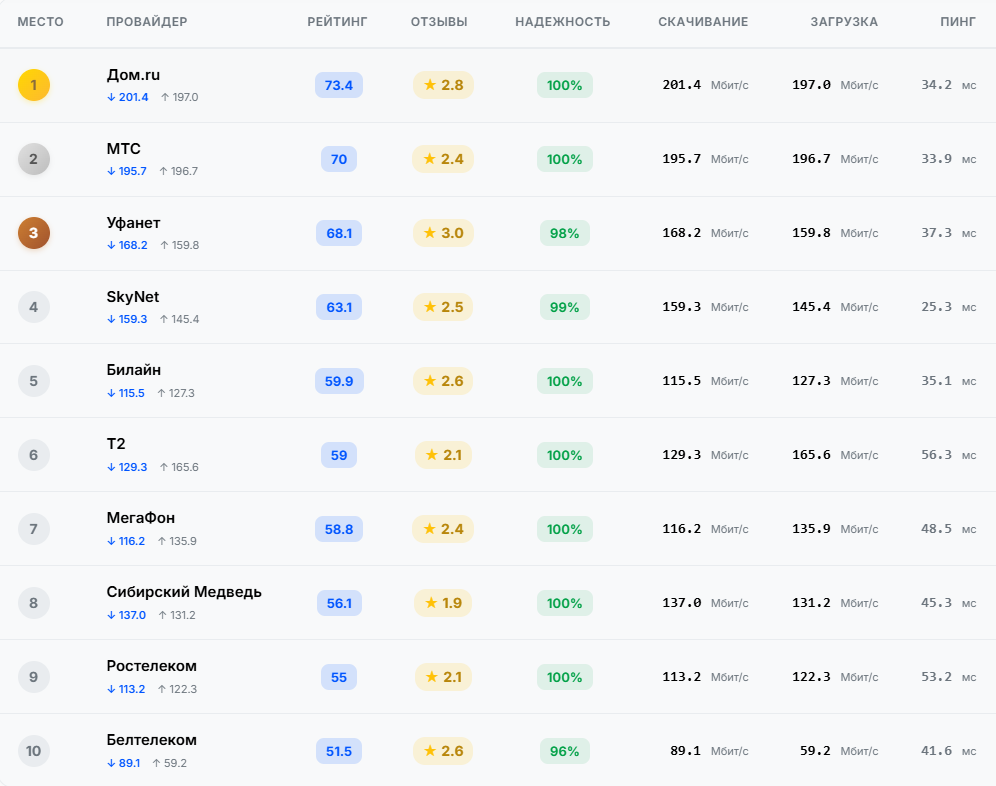Open the МегаФон provider page
Screen dimensions: 996x786
(140, 518)
